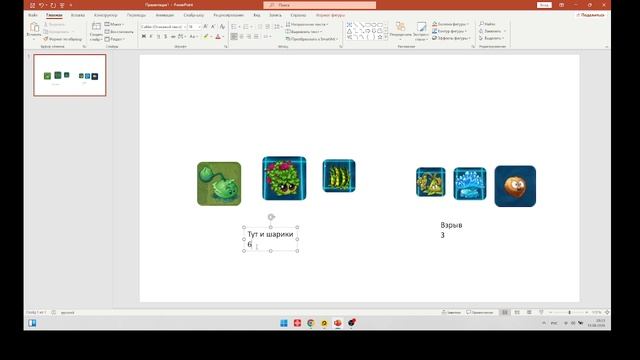Toggle text shadow (S) formatting
This screenshot has height=360, width=640.
(165, 37)
